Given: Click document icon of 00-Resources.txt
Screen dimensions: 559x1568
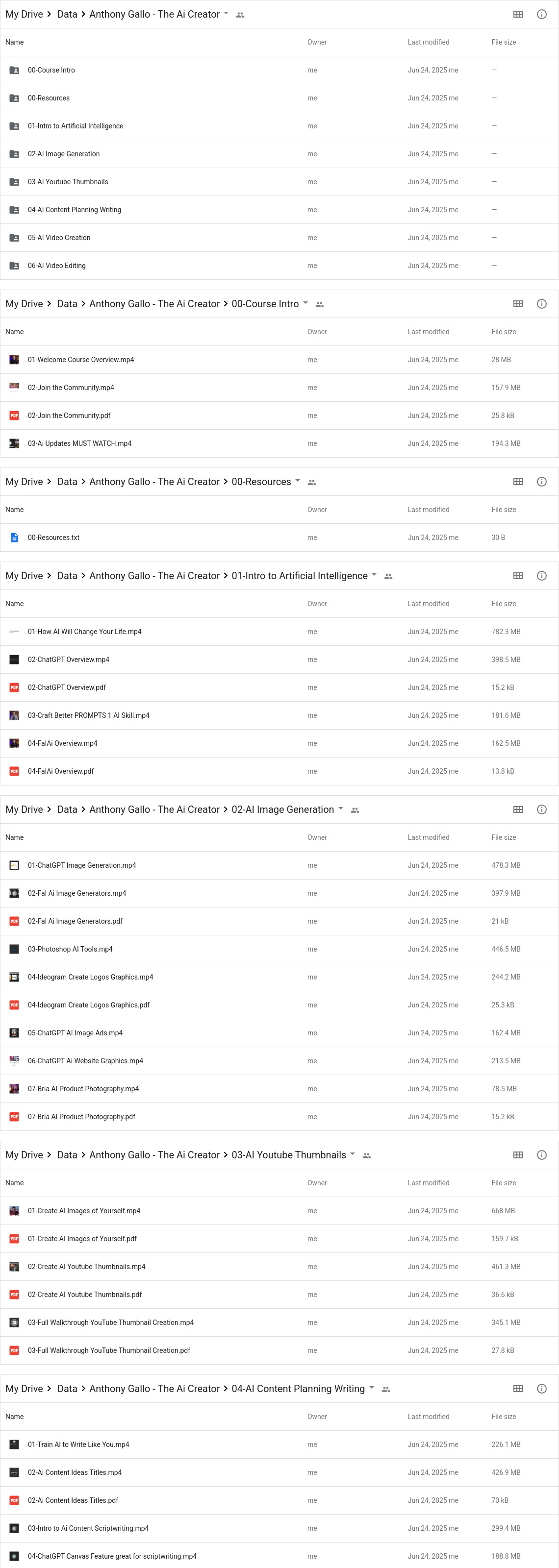Looking at the screenshot, I should 14,538.
